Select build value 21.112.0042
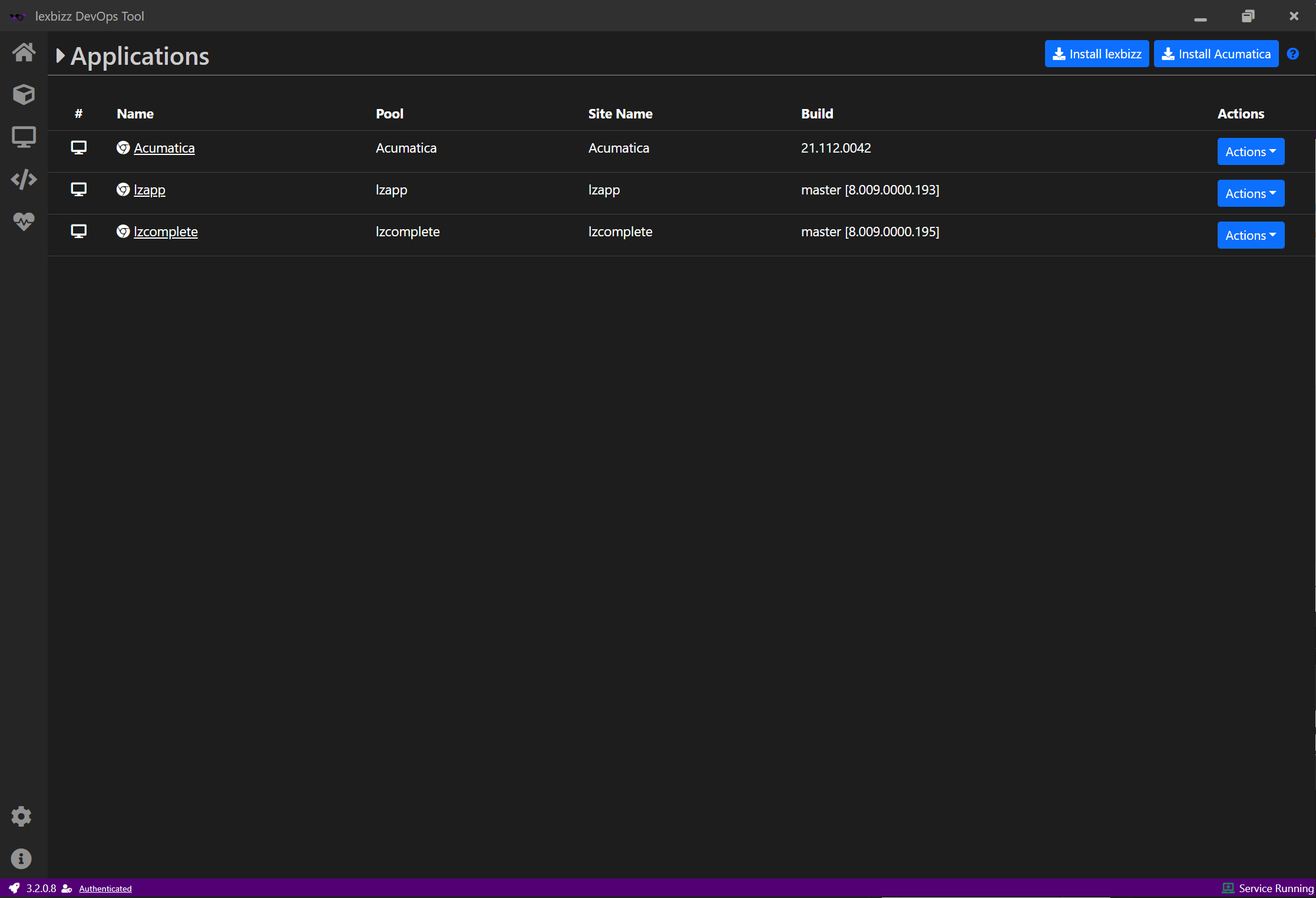This screenshot has width=1316, height=898. [836, 148]
